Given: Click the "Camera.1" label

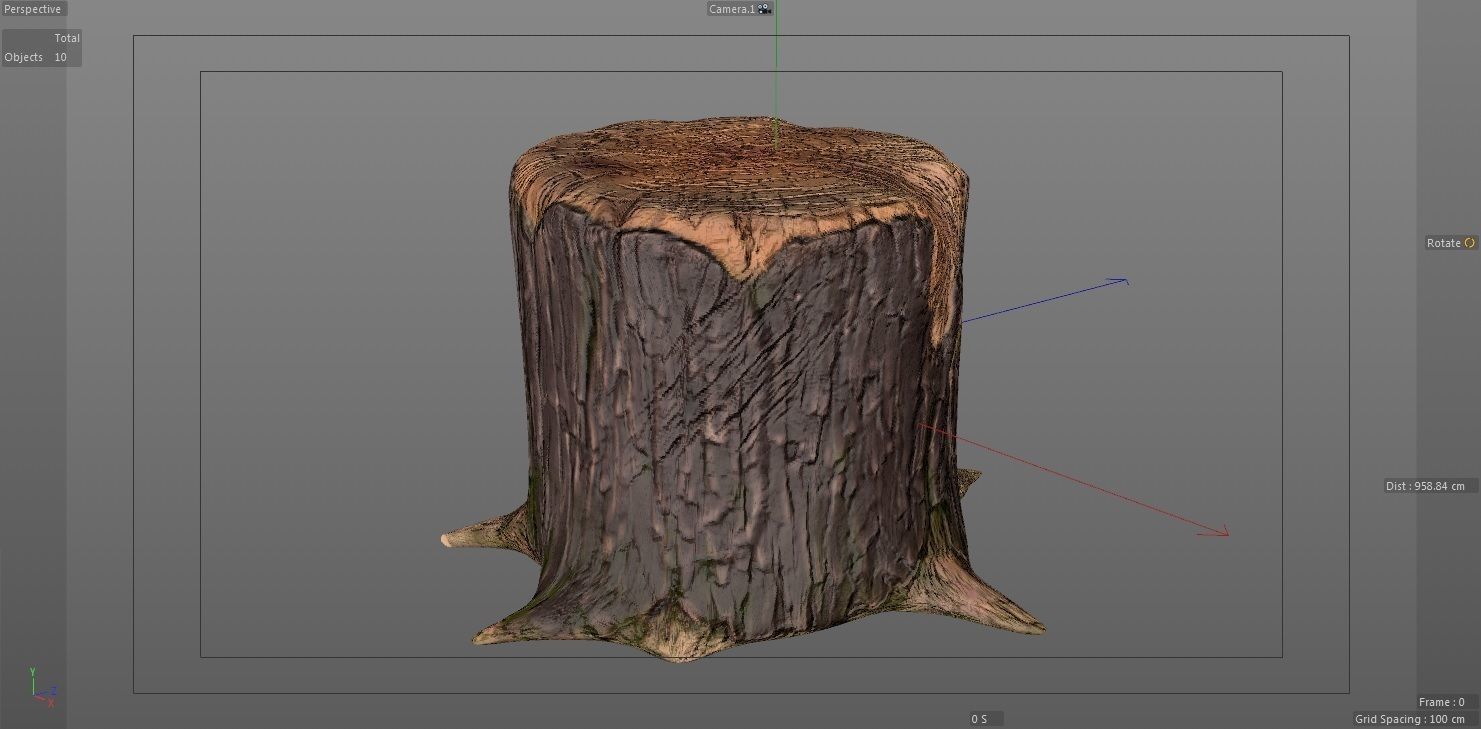Looking at the screenshot, I should point(732,9).
